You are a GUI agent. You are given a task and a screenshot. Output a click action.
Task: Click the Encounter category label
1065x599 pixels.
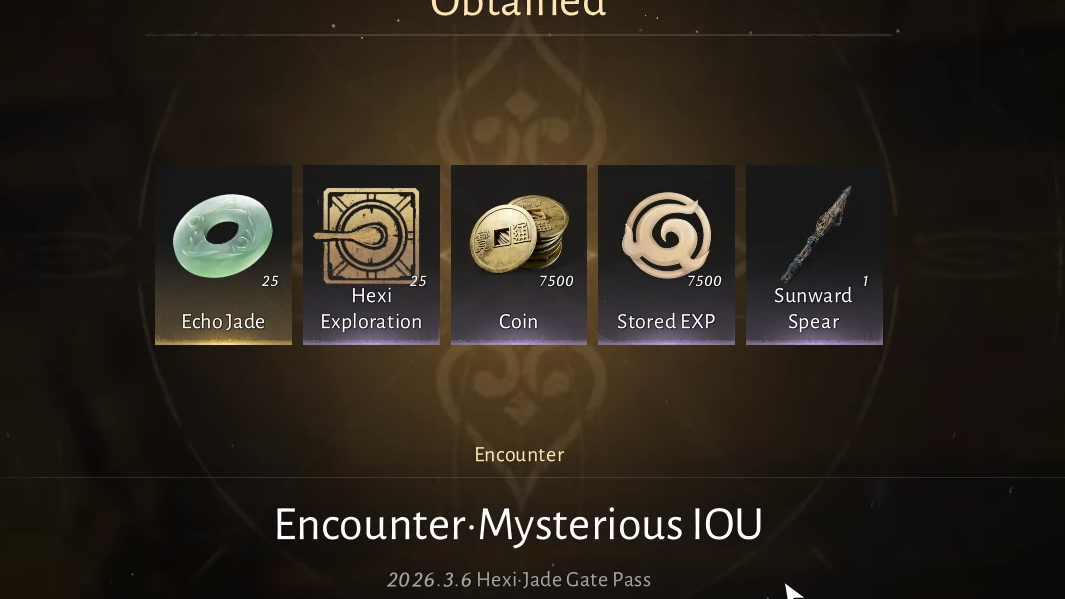tap(519, 454)
